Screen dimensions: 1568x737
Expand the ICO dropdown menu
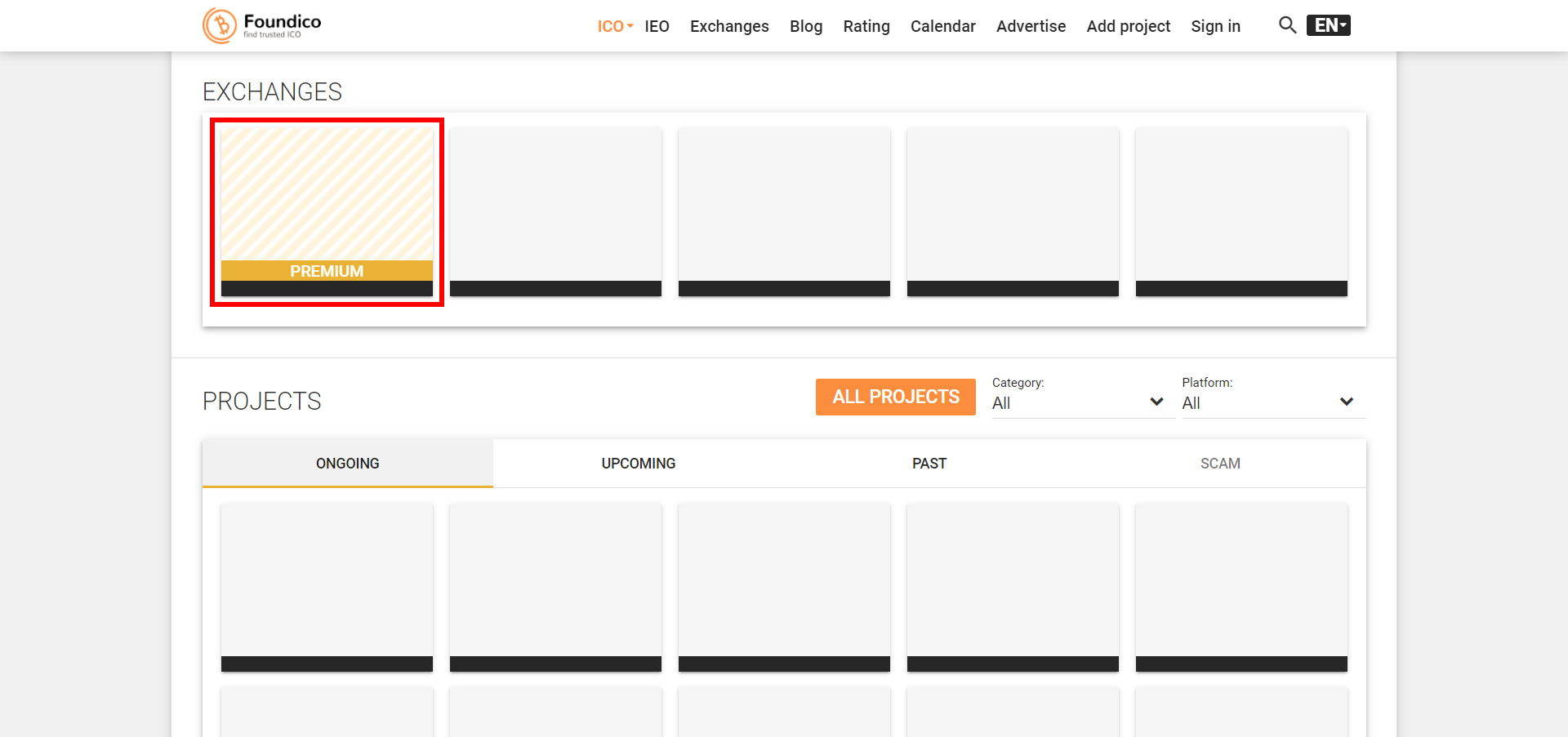[615, 26]
